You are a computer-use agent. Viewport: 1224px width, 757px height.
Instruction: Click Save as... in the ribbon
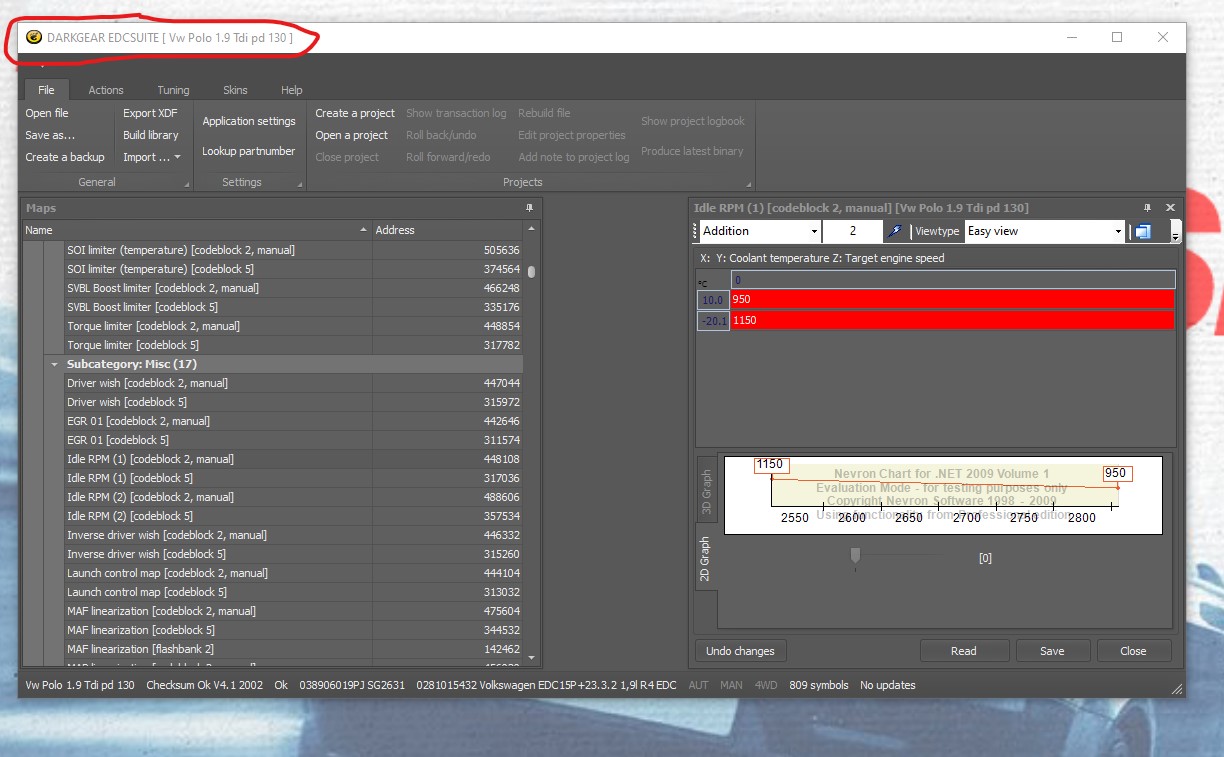pyautogui.click(x=50, y=135)
